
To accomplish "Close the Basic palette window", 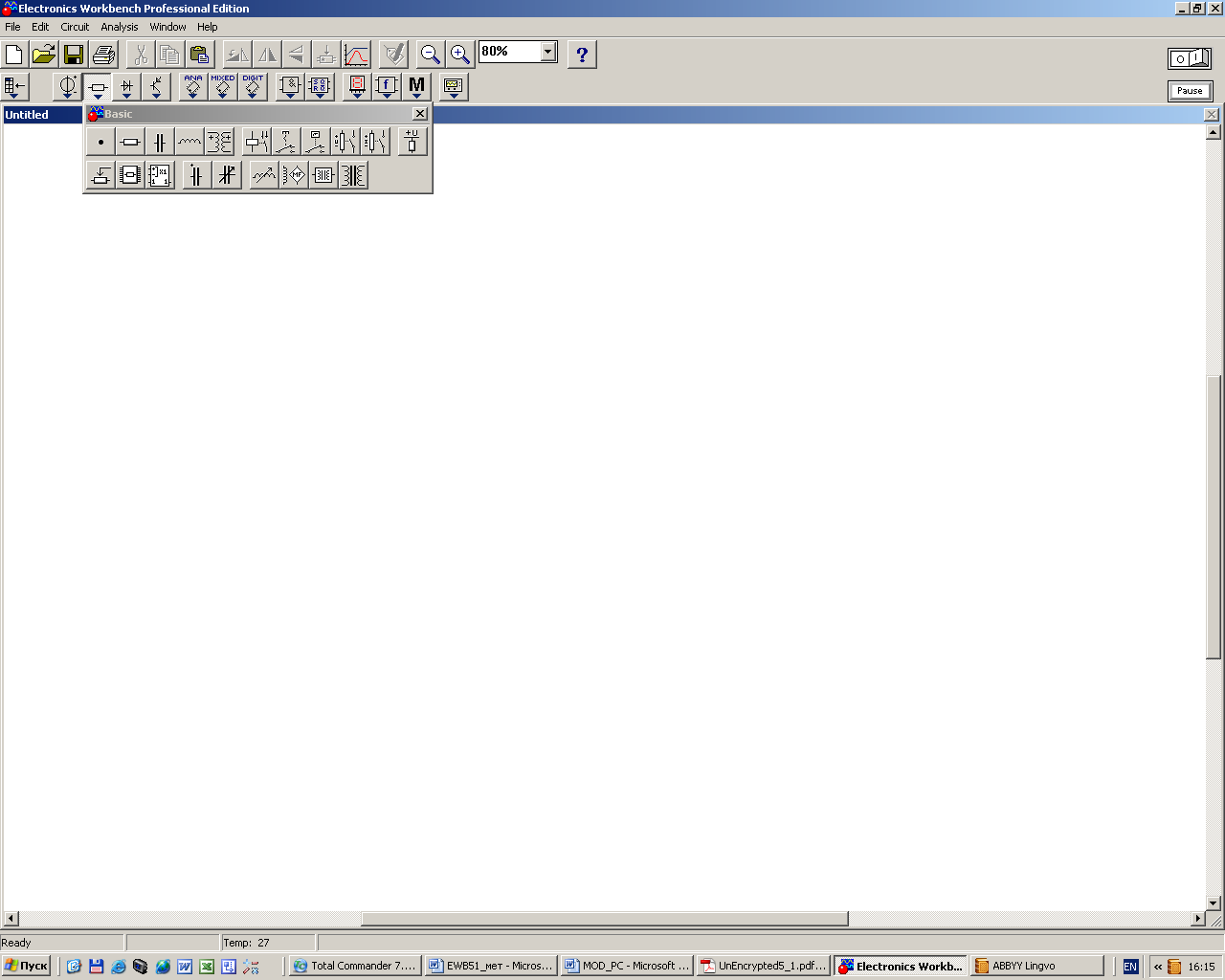I will (x=420, y=114).
